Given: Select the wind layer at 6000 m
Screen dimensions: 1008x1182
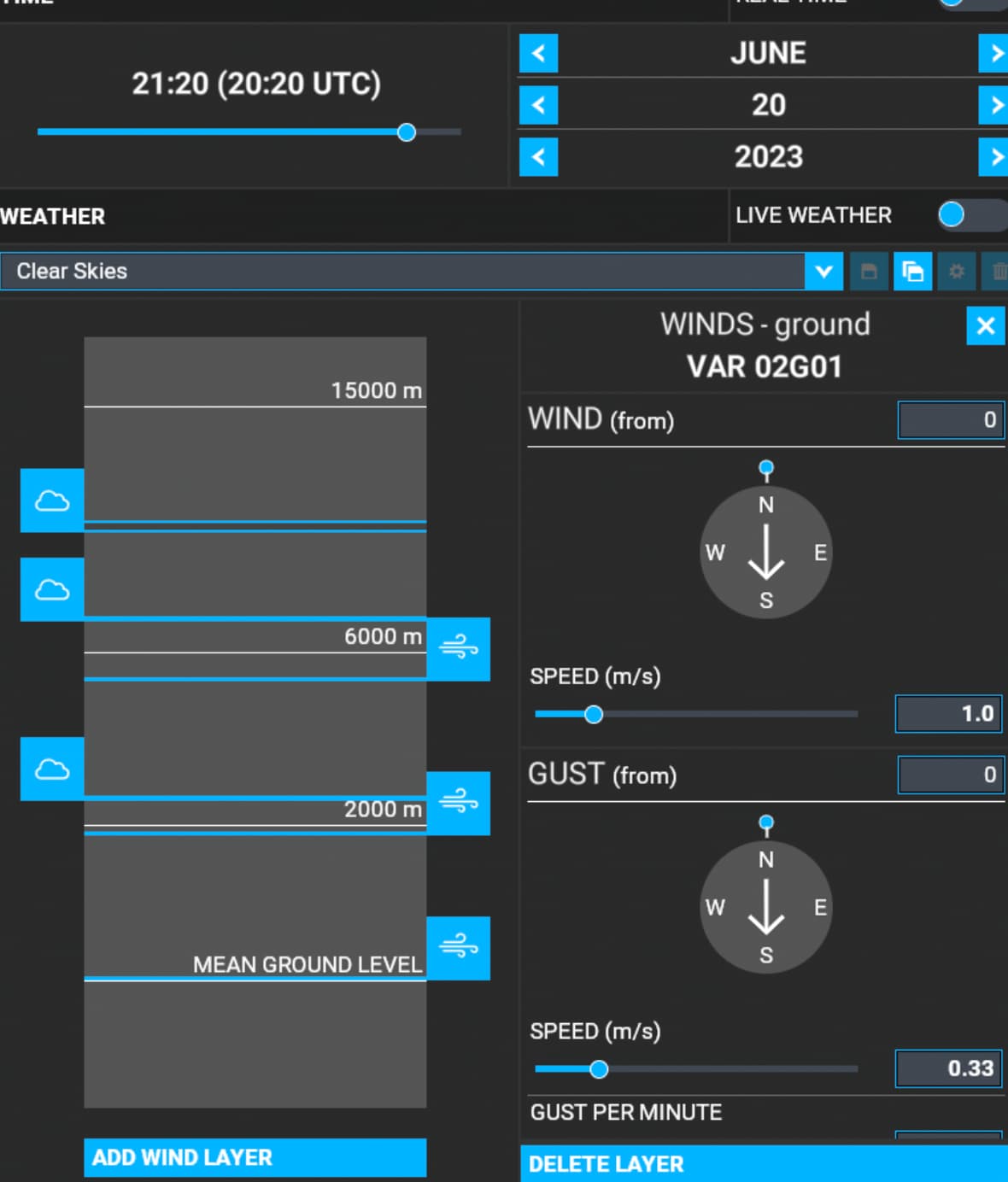Looking at the screenshot, I should coord(458,649).
